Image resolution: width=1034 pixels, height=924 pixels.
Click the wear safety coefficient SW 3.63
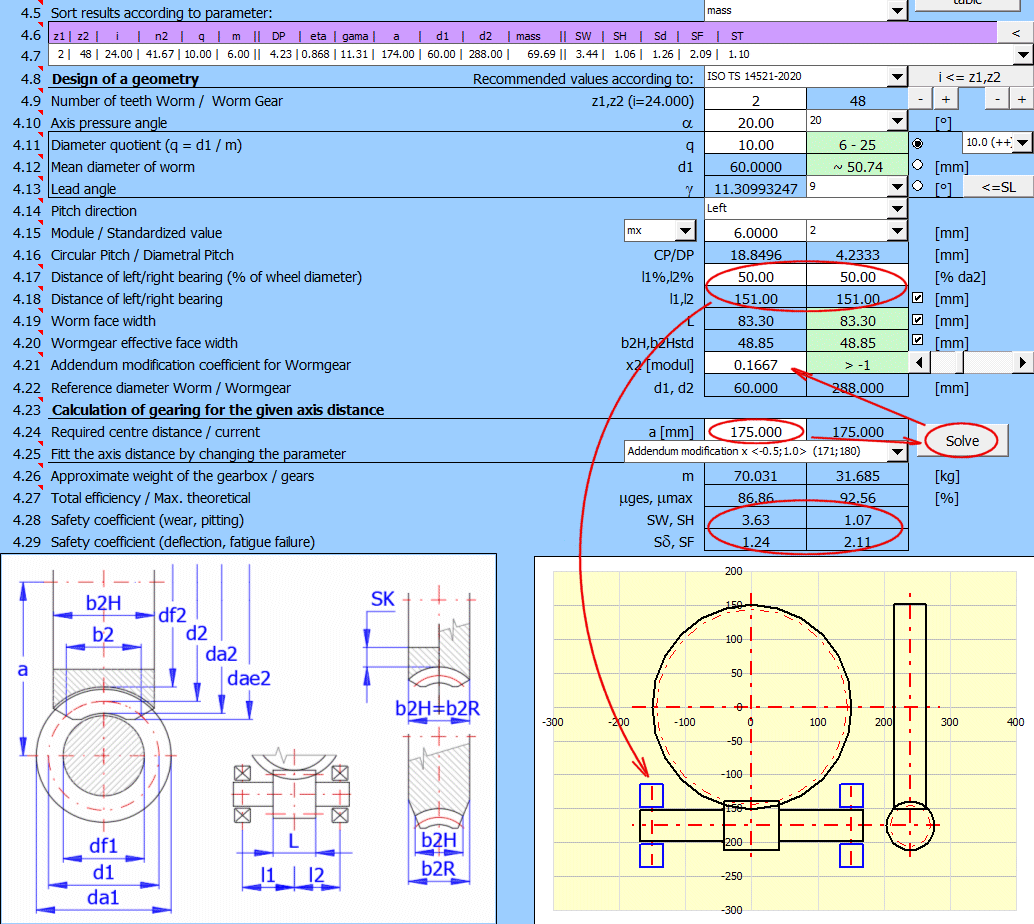756,520
